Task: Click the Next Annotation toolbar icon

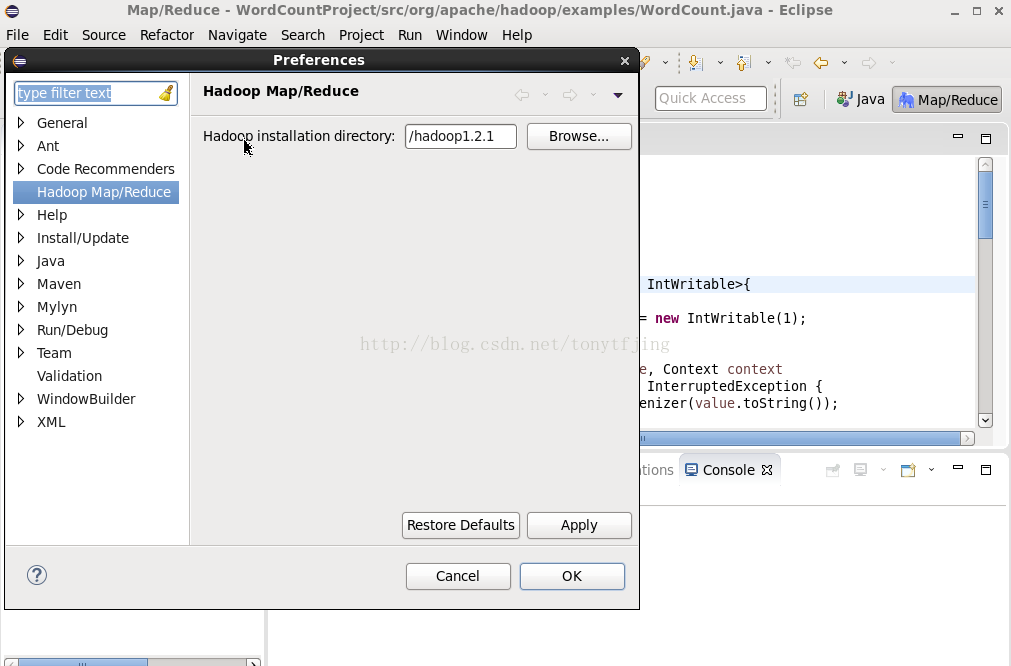Action: (696, 63)
